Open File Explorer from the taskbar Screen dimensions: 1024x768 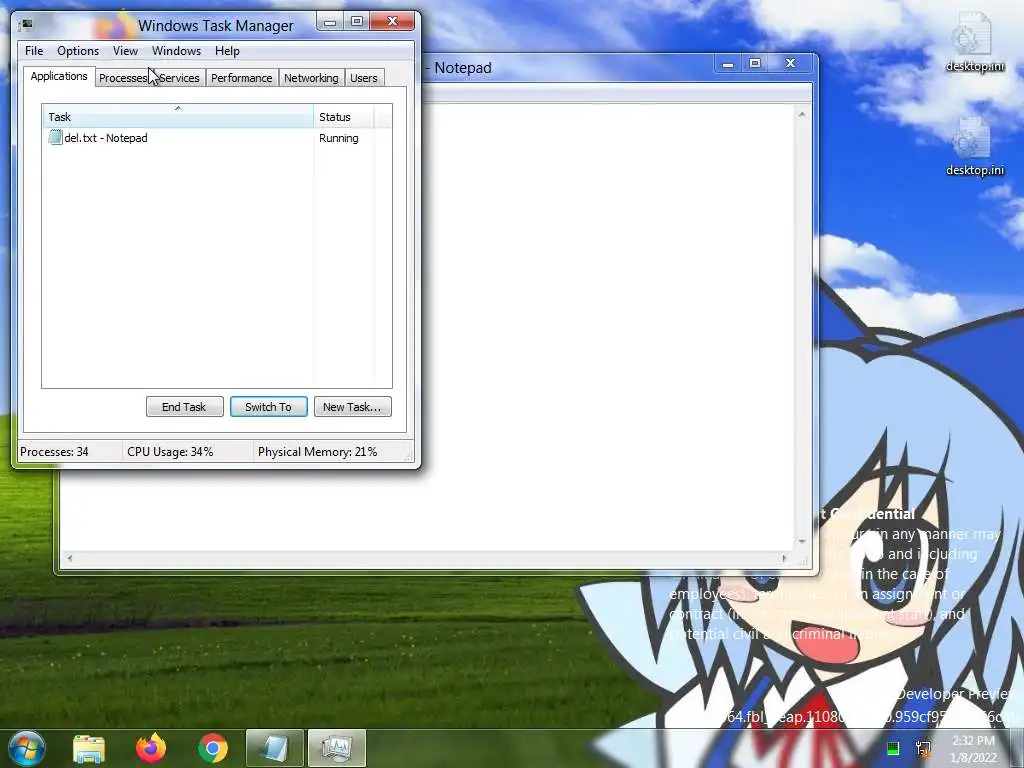click(x=89, y=748)
